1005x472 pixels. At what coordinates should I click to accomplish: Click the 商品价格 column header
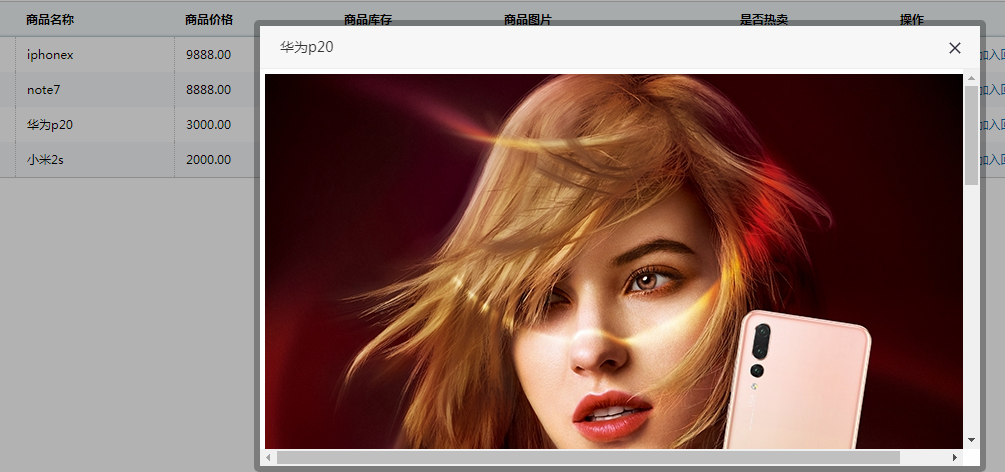[x=209, y=20]
